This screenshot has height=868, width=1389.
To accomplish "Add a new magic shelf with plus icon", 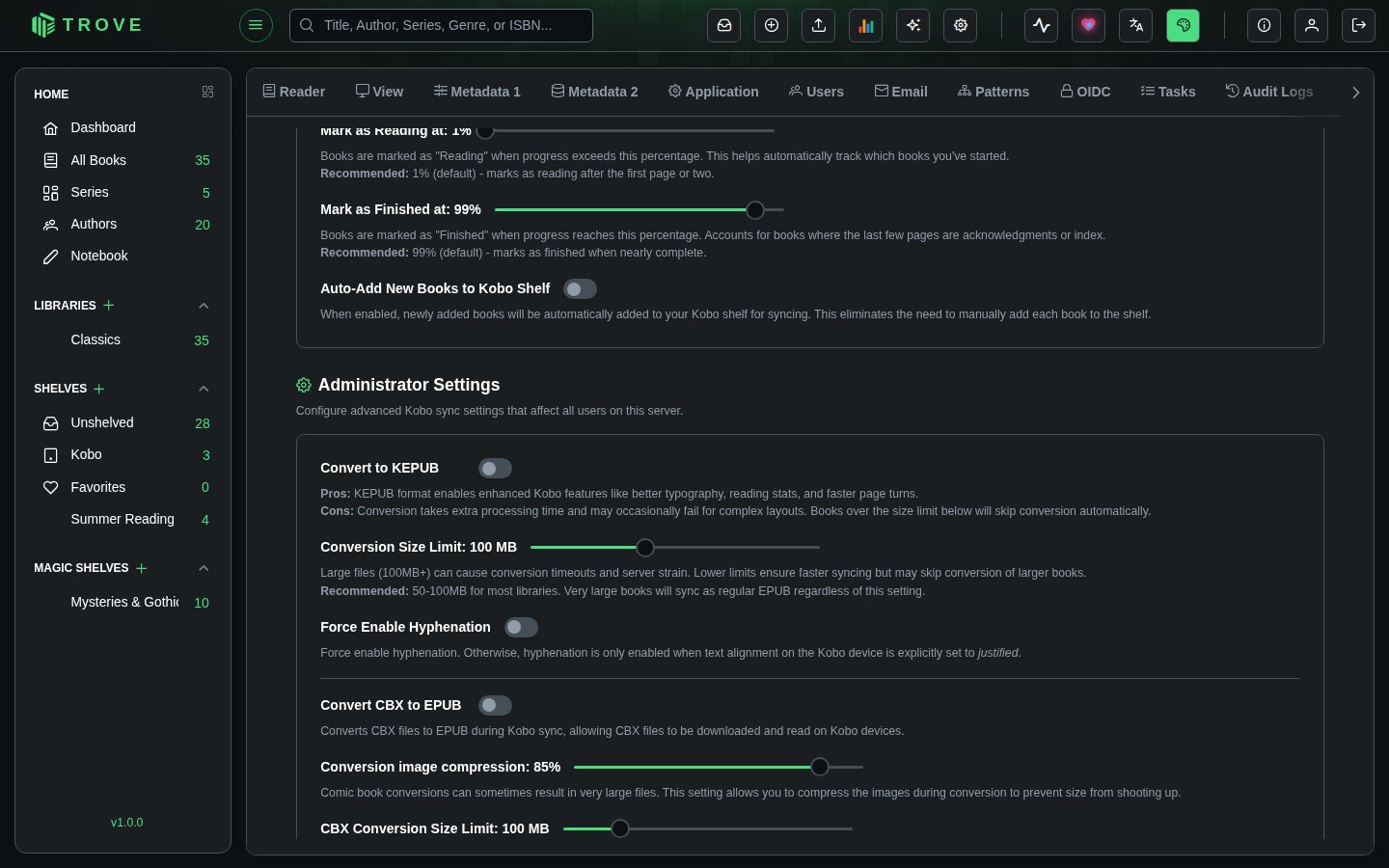I will pyautogui.click(x=142, y=568).
